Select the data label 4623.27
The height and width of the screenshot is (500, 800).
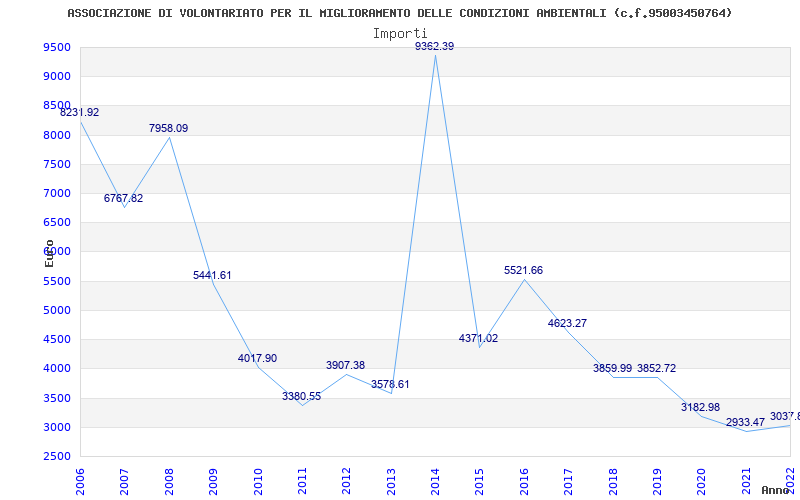point(567,323)
